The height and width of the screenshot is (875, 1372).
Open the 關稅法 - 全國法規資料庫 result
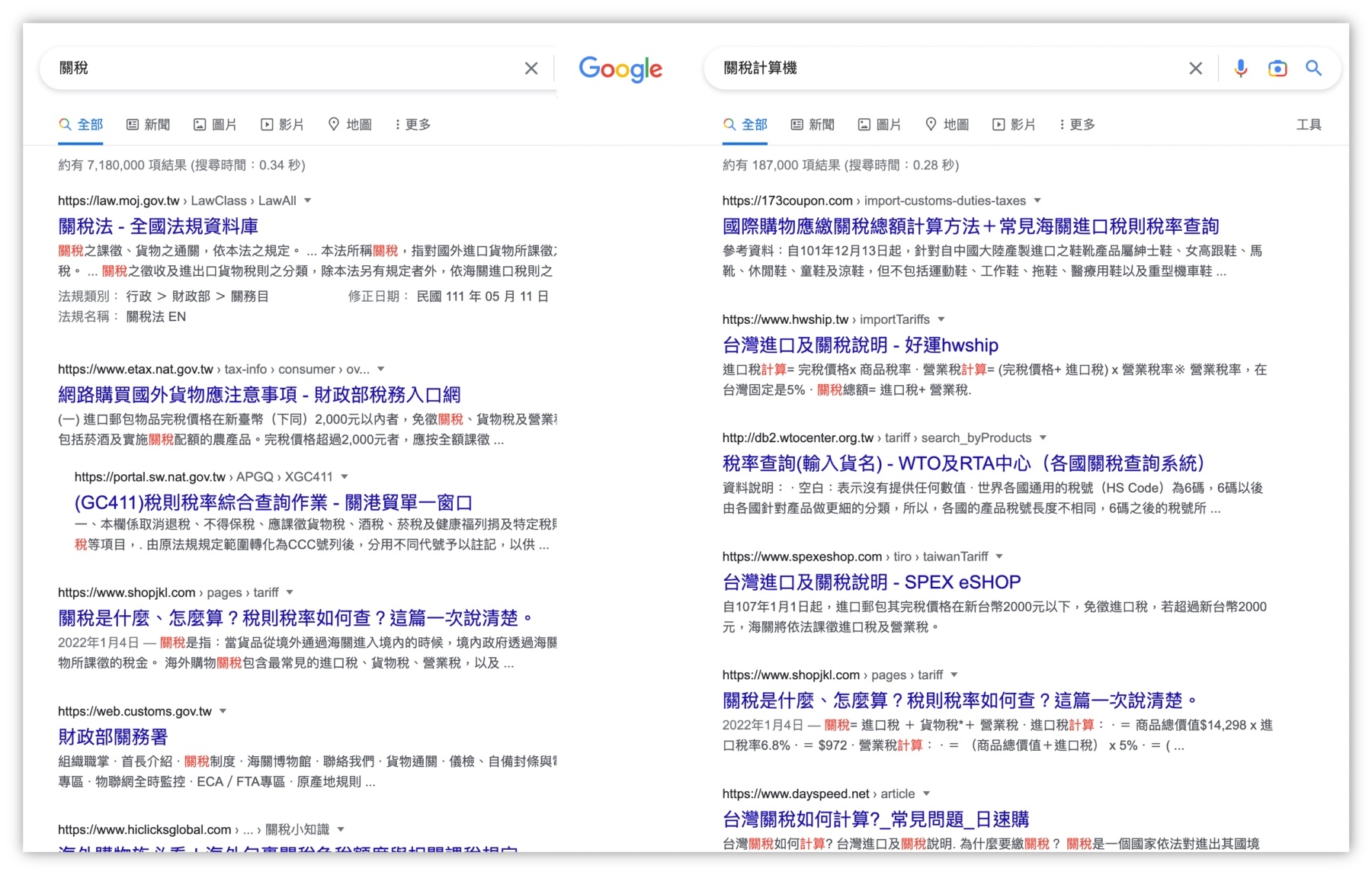158,226
